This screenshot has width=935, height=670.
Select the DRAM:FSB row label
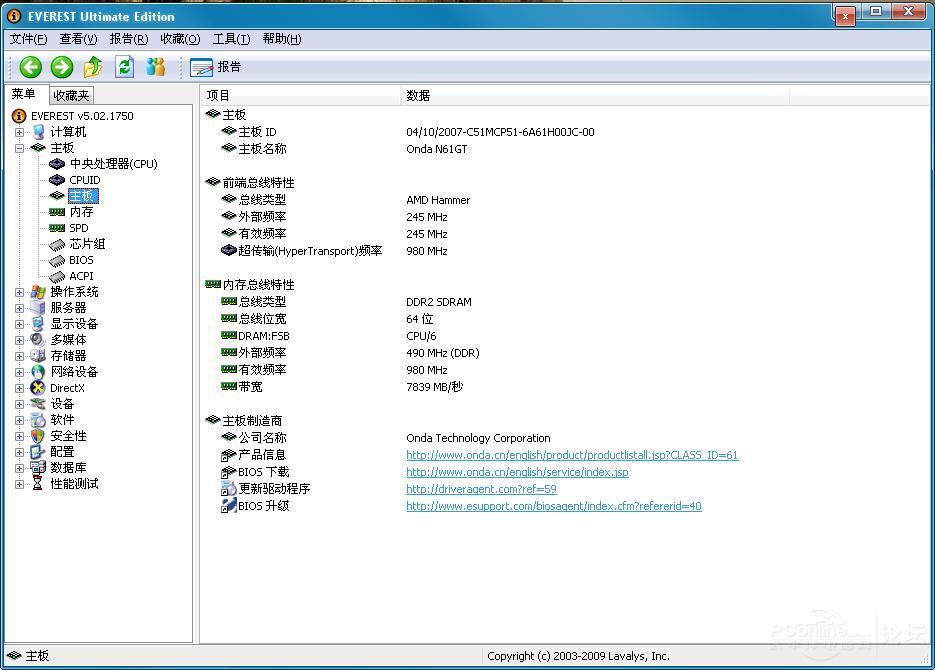click(264, 336)
